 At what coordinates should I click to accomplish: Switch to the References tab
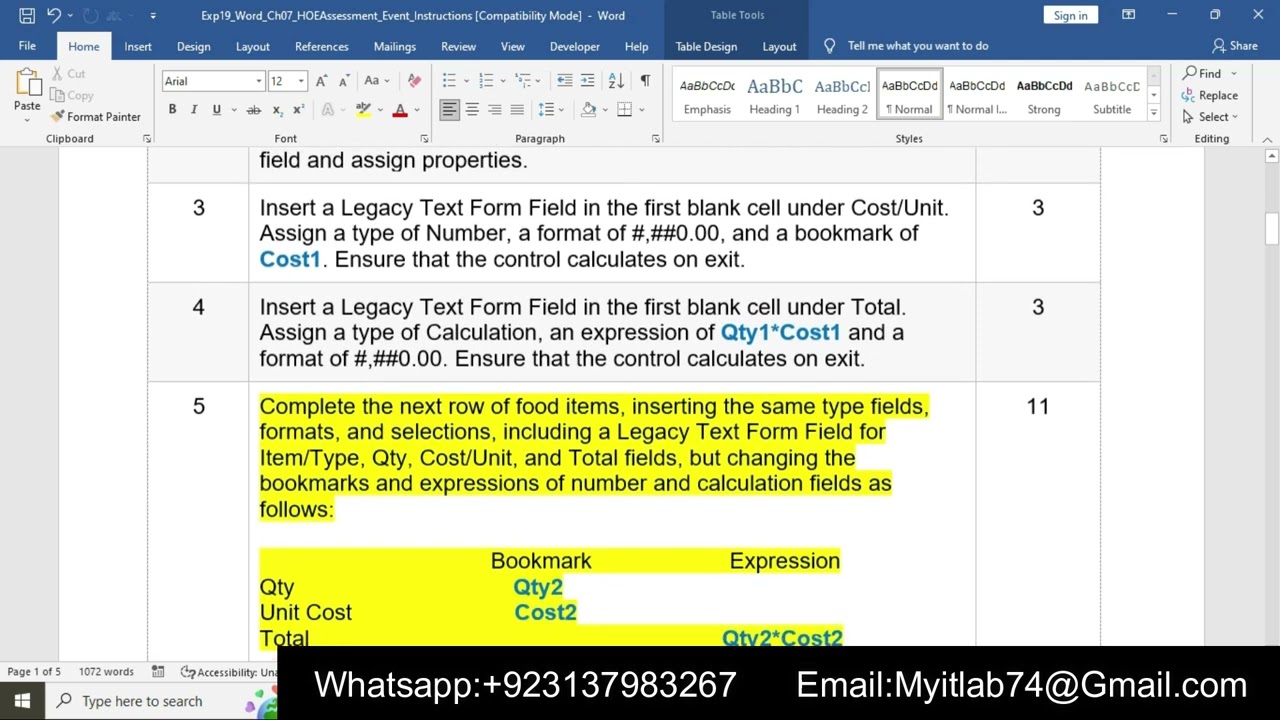pyautogui.click(x=322, y=46)
